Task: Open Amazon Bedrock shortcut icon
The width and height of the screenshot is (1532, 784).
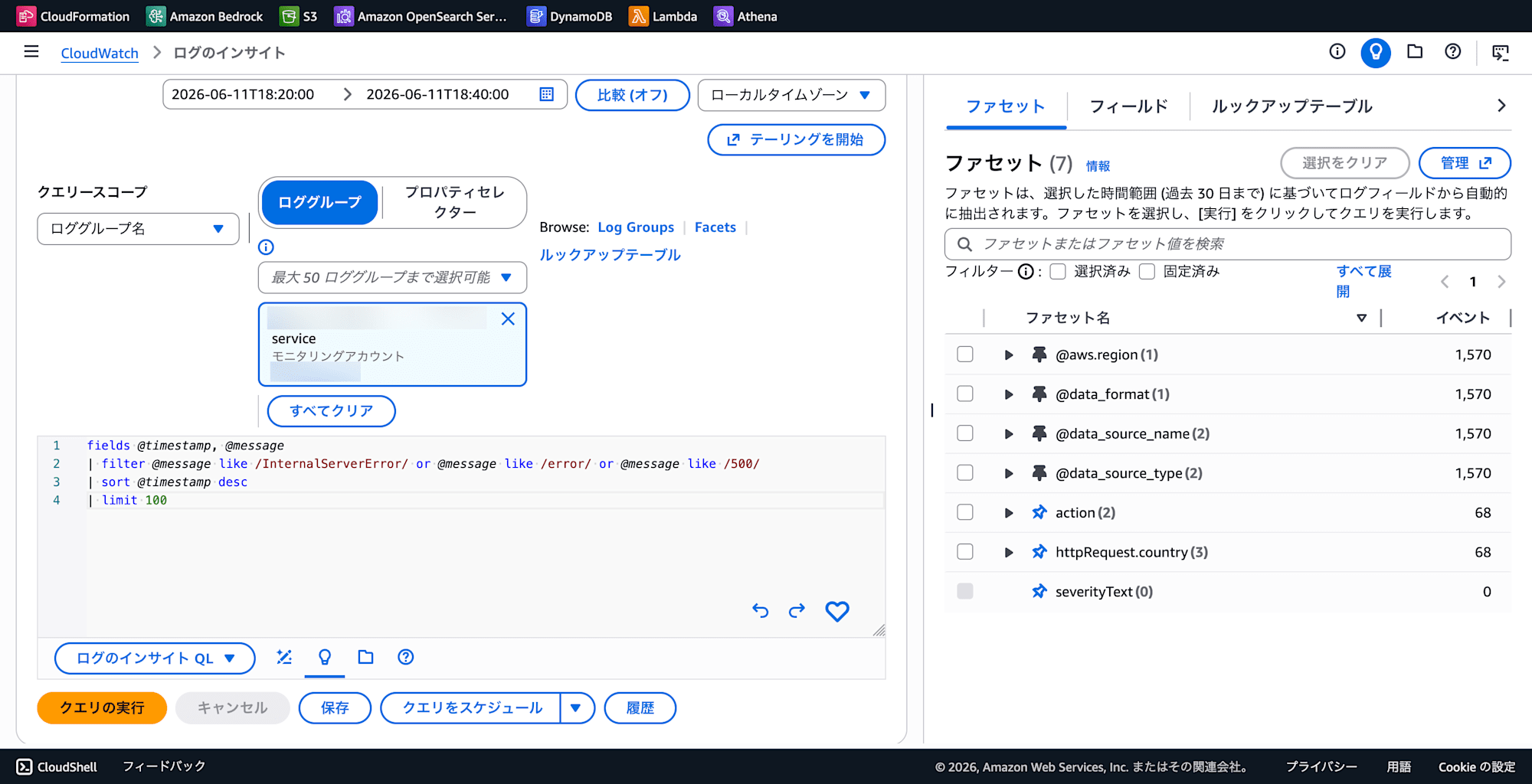Action: 156,16
